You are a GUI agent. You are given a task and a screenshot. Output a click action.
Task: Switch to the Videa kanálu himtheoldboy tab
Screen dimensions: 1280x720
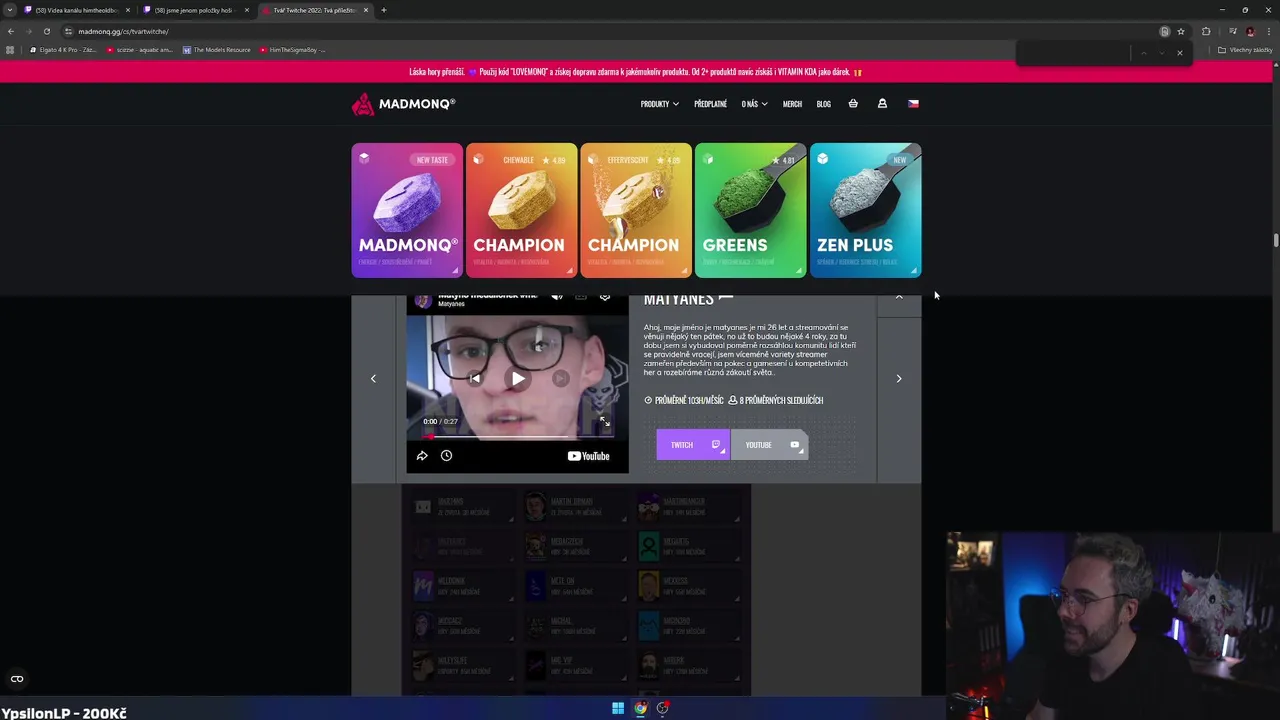(x=76, y=10)
